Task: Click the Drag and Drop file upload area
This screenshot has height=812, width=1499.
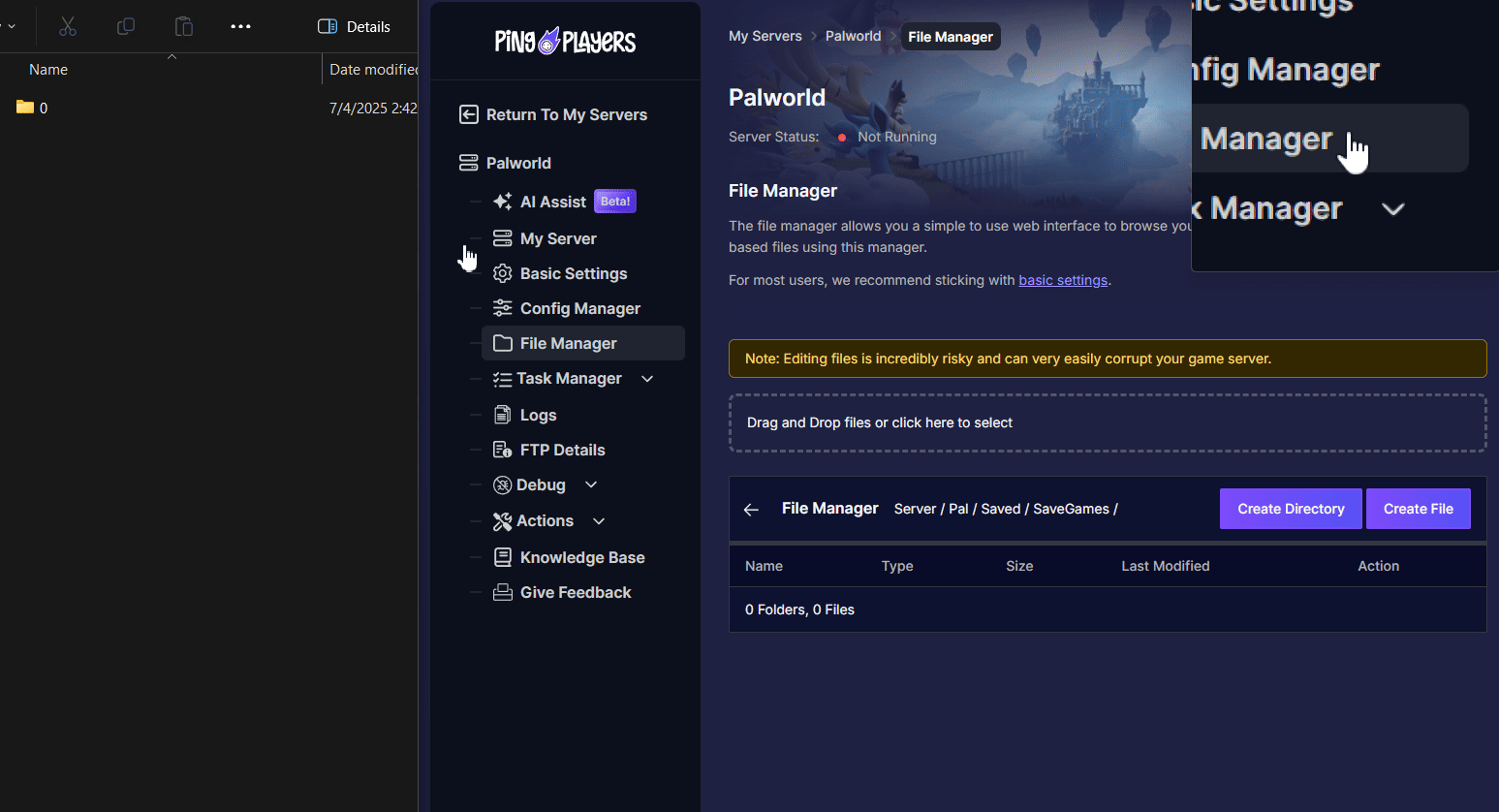Action: click(x=1108, y=422)
